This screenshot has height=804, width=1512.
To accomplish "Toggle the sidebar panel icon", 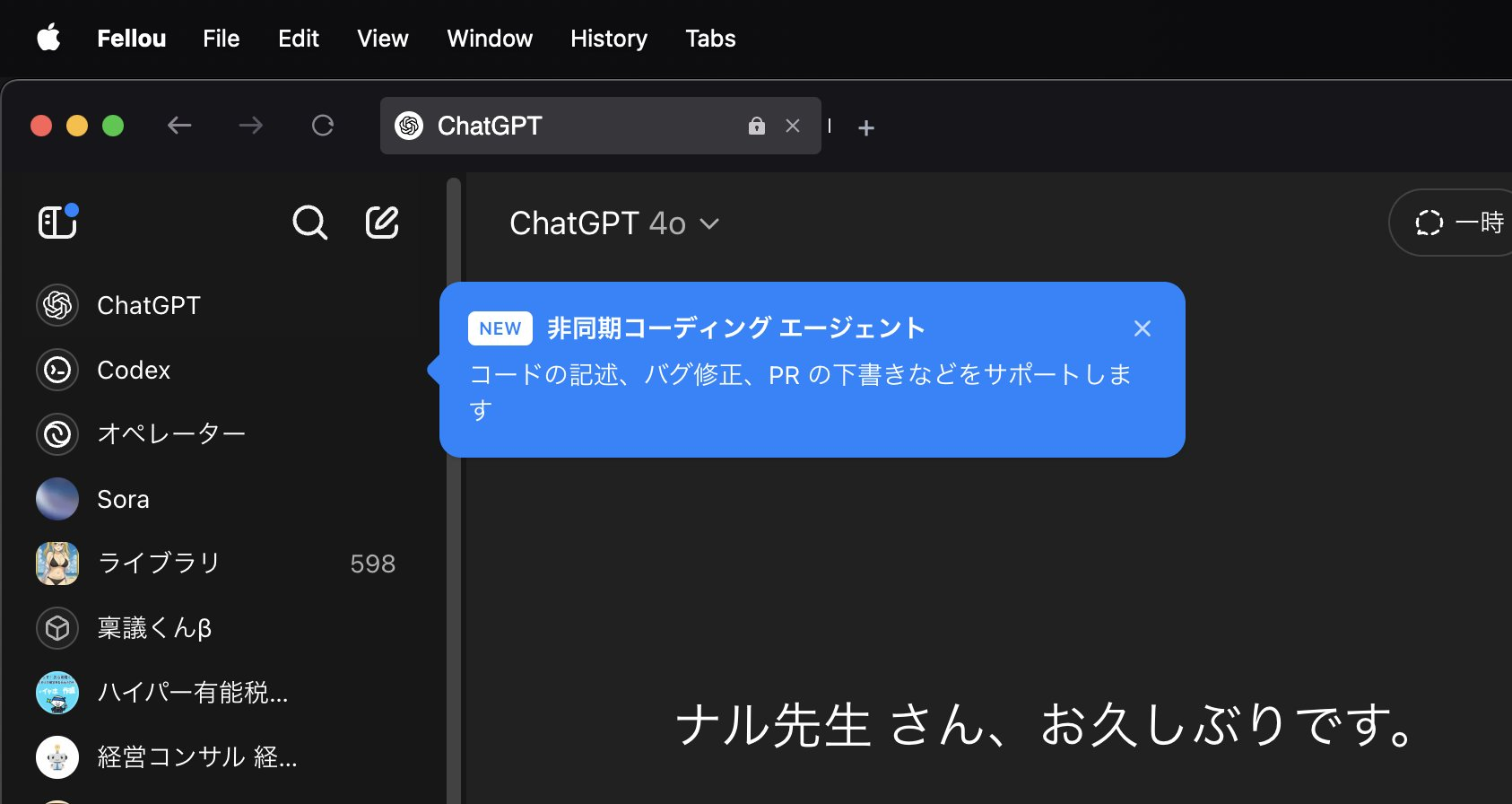I will [57, 222].
